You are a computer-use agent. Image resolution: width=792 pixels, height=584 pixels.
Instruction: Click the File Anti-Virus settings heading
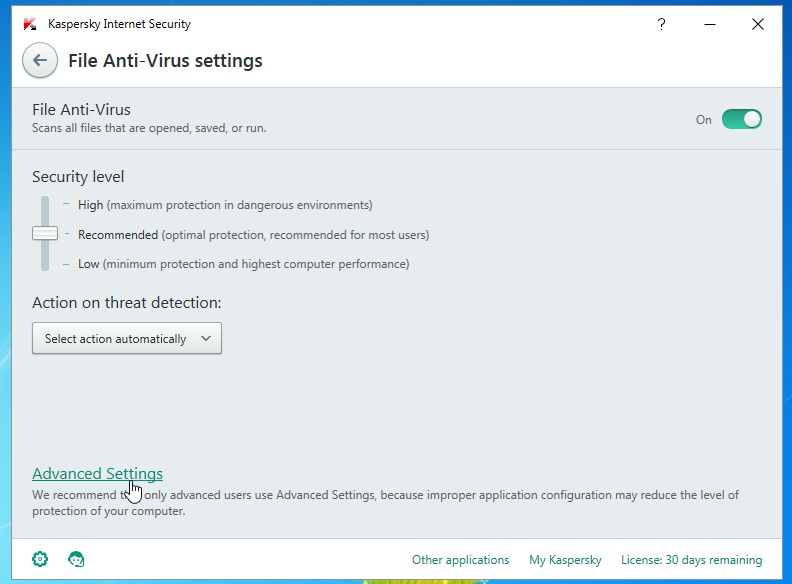tap(165, 60)
